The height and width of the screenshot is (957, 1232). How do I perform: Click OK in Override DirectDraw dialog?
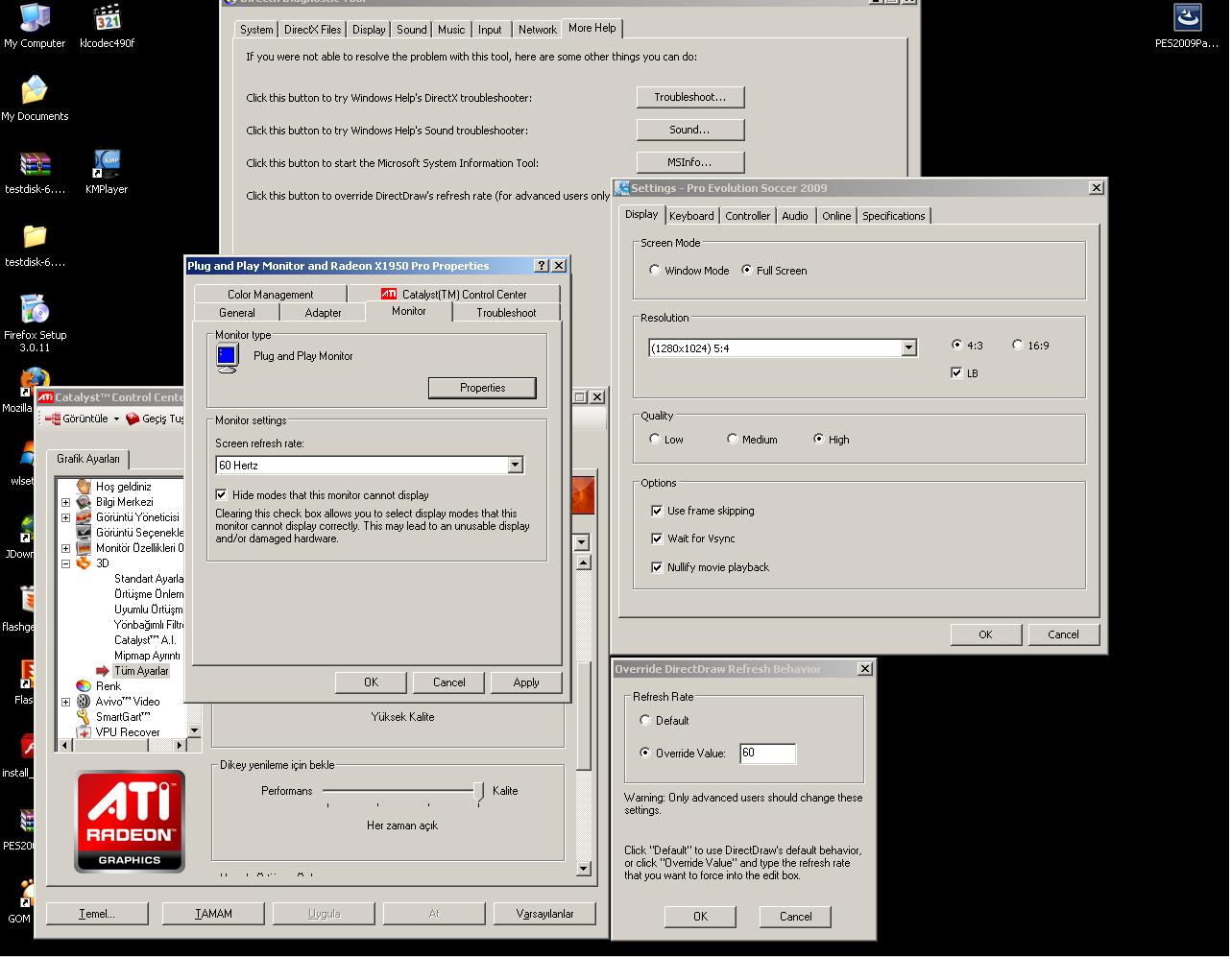[x=700, y=917]
